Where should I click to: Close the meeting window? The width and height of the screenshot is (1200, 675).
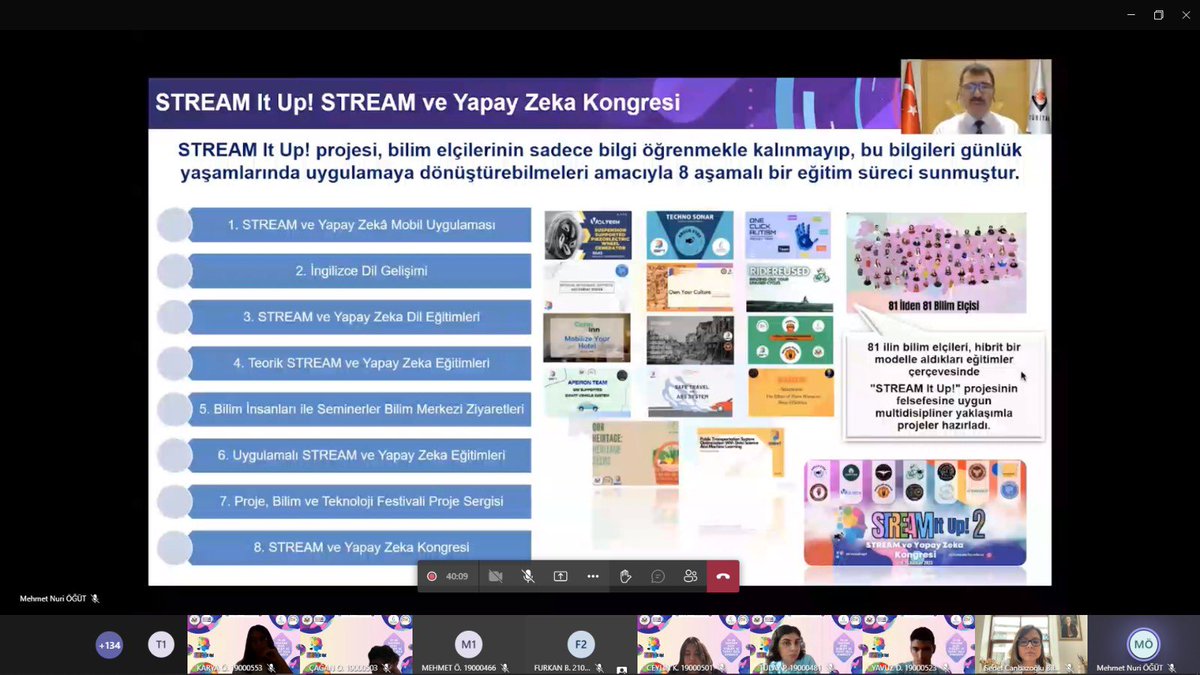click(x=1185, y=15)
